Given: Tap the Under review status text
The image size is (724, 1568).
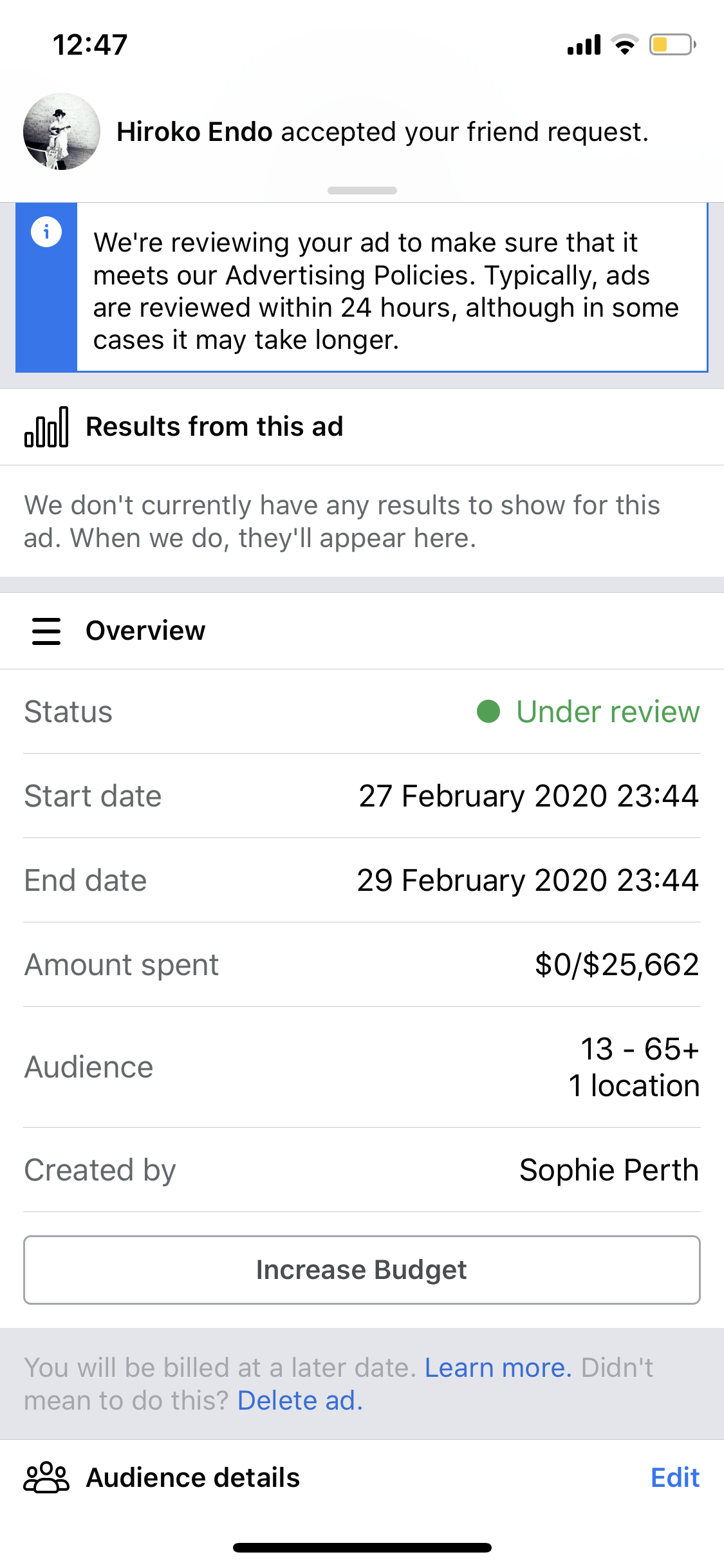Looking at the screenshot, I should (x=608, y=712).
